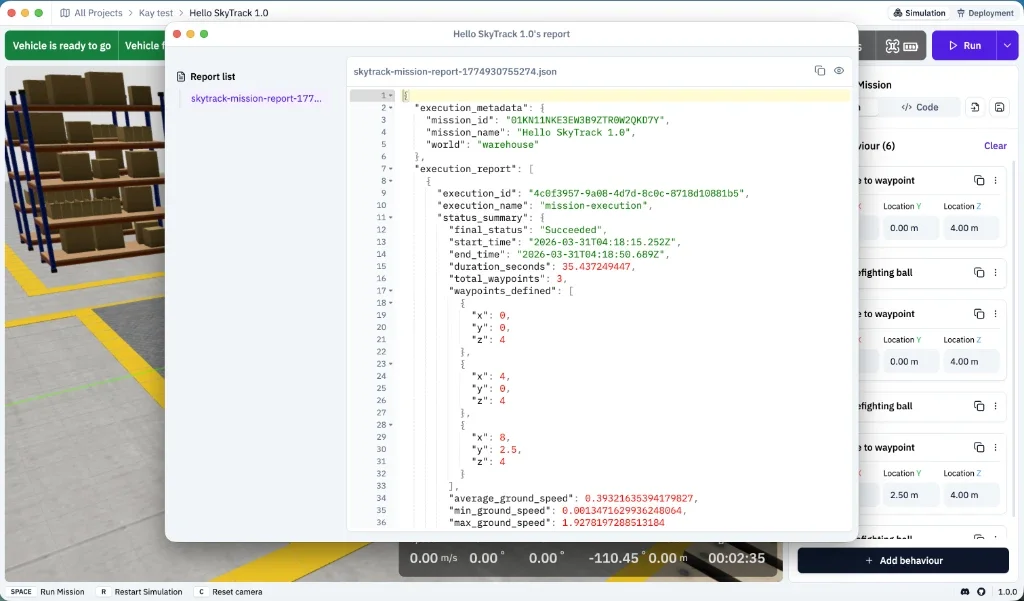The height and width of the screenshot is (601, 1024).
Task: Click the "warehouse" world value
Action: point(508,144)
